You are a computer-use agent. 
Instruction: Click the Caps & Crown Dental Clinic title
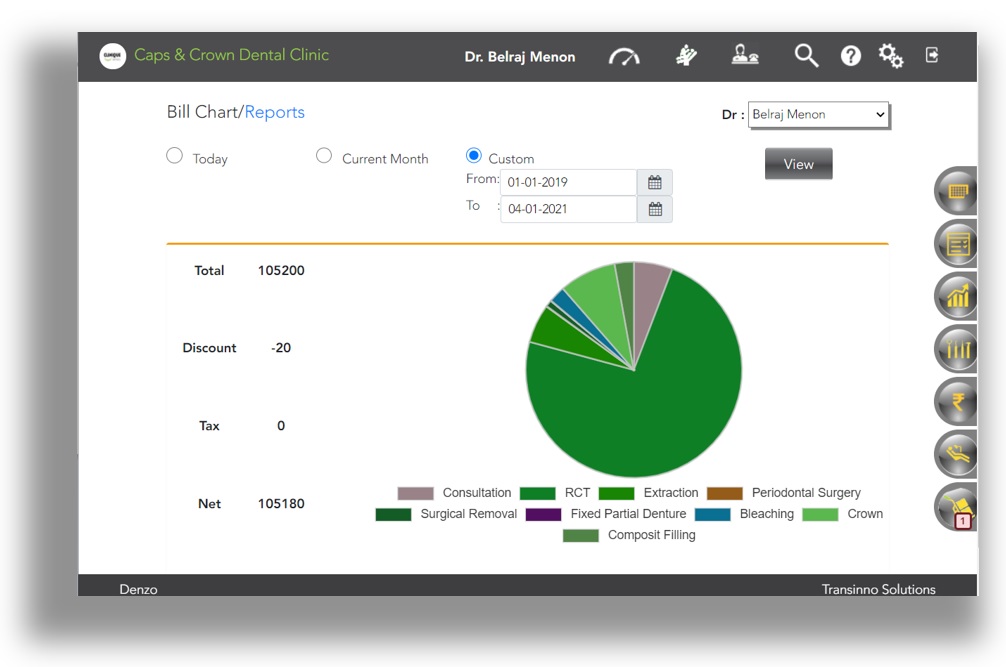(x=231, y=55)
